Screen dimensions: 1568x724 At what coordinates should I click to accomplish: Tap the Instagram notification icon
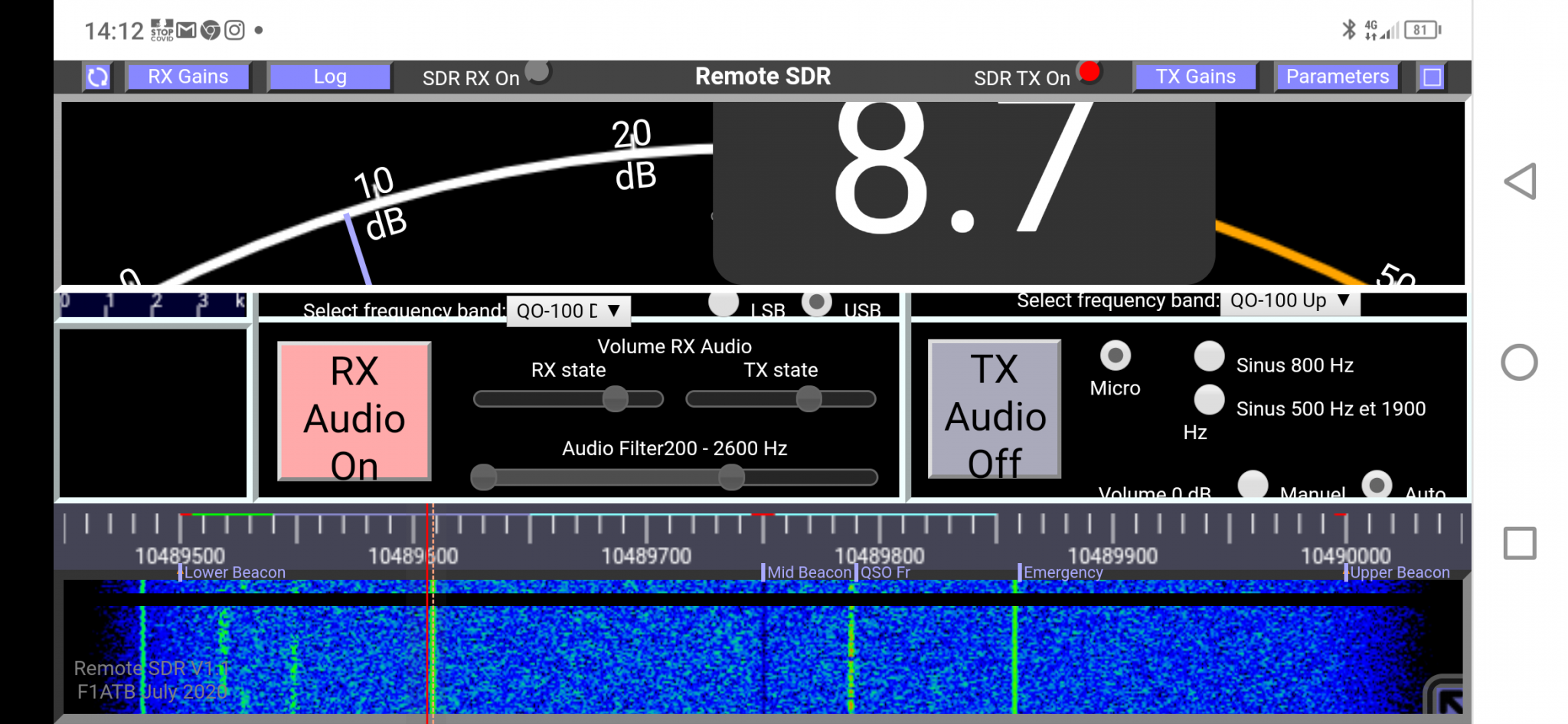coord(234,31)
